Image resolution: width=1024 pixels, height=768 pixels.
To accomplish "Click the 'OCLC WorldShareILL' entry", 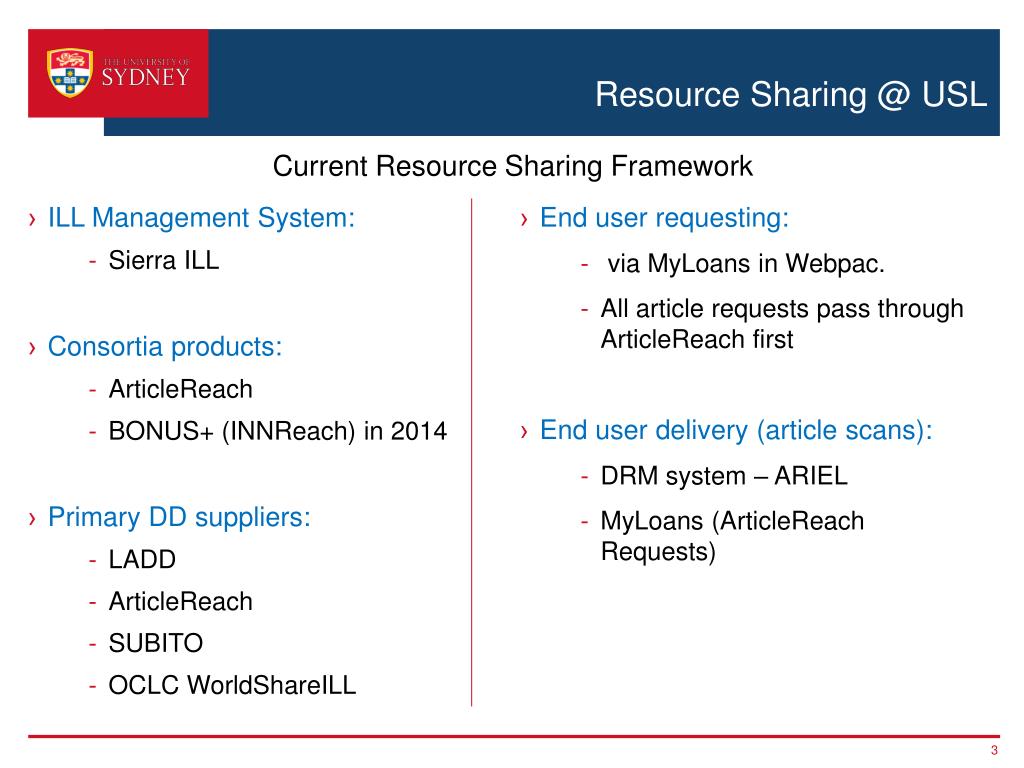I will [232, 685].
